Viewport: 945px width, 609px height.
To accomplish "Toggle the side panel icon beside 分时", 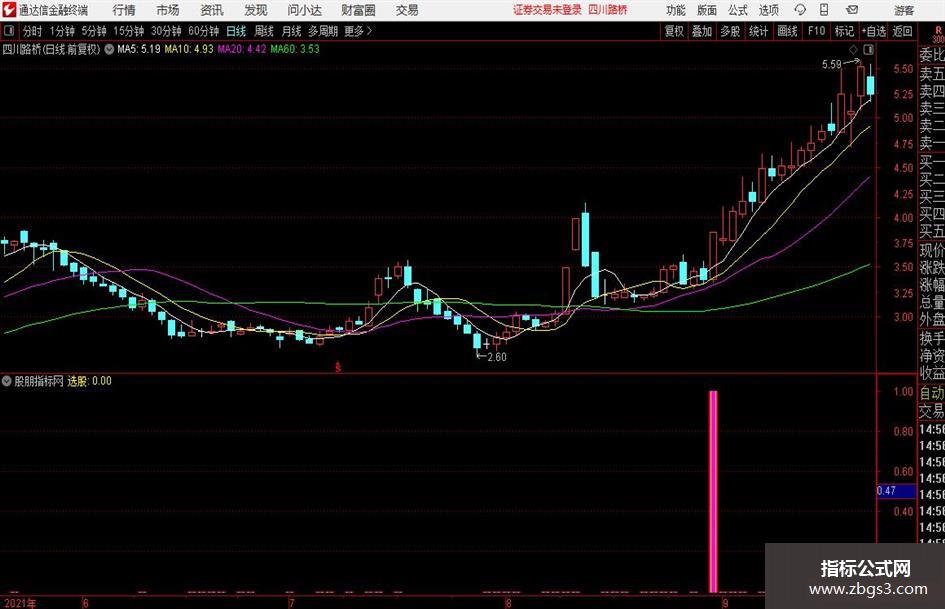I will [9, 31].
